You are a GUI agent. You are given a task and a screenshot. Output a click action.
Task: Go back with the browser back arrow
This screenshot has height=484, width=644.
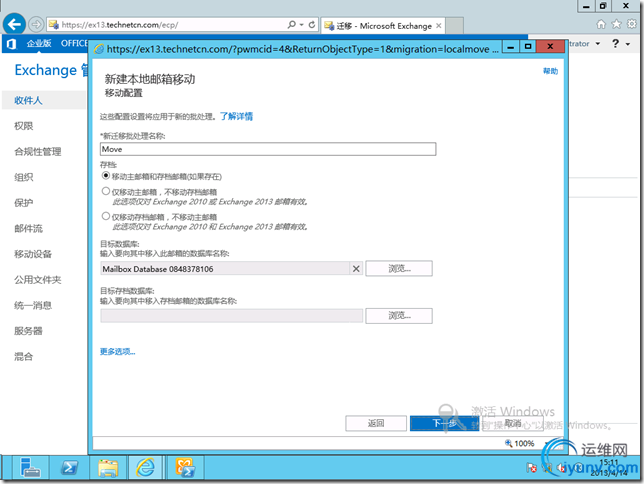coord(14,24)
